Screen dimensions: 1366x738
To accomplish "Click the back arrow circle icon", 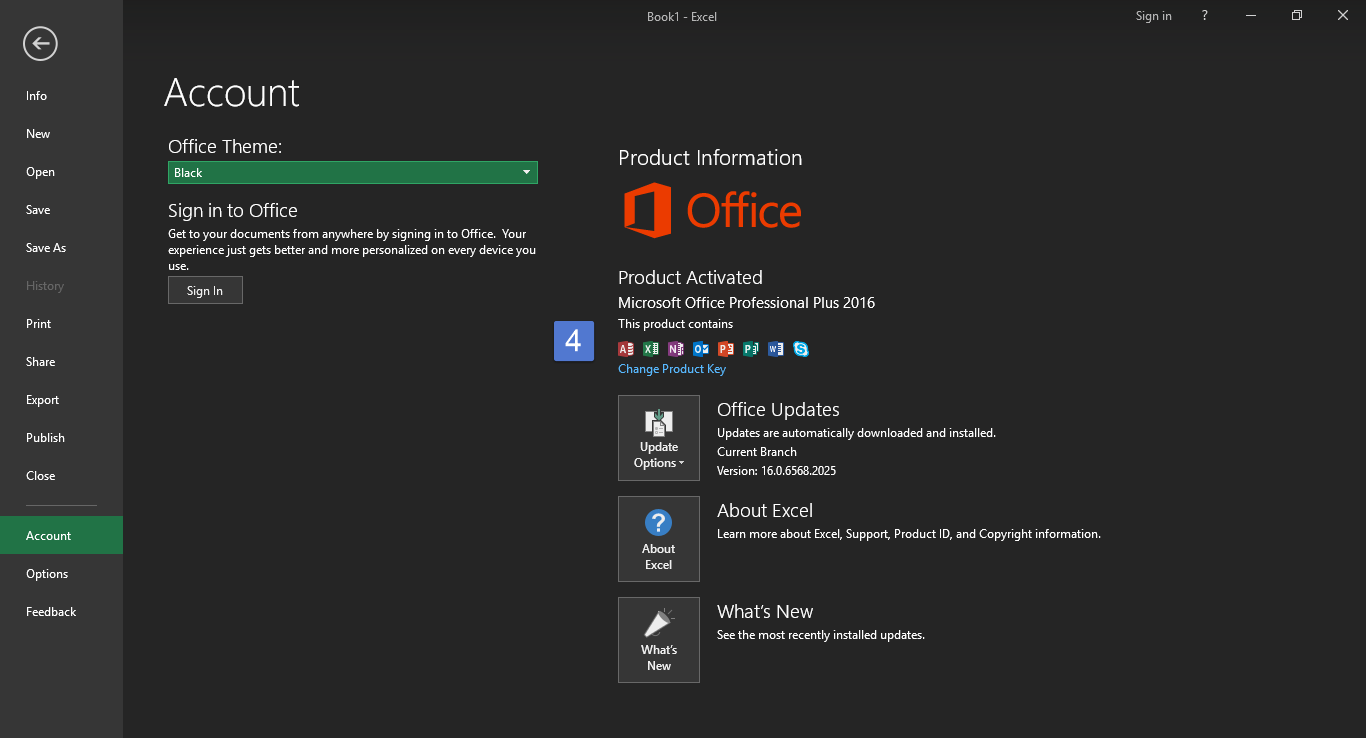I will tap(41, 43).
